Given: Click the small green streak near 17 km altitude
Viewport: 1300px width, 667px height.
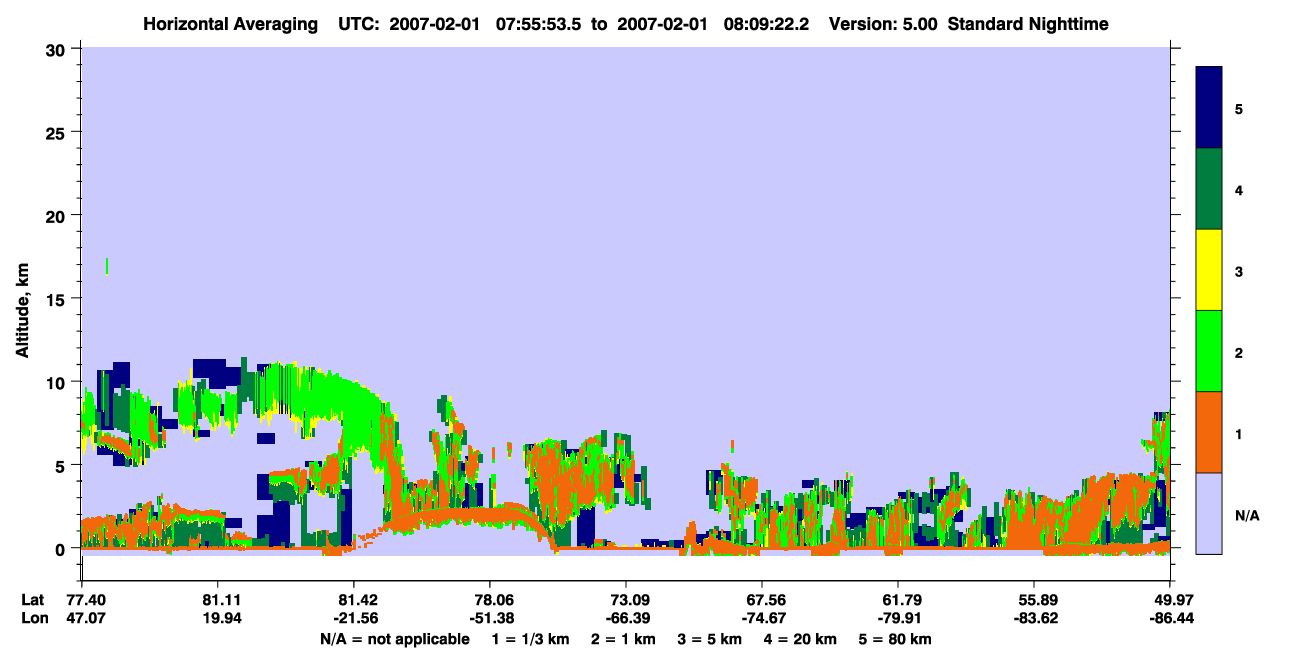Looking at the screenshot, I should [x=106, y=265].
